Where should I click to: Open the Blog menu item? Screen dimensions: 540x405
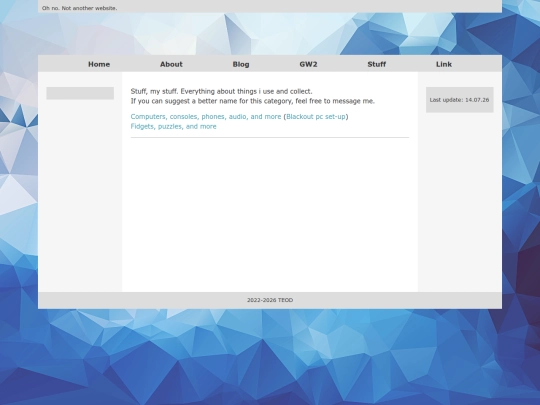pyautogui.click(x=241, y=64)
